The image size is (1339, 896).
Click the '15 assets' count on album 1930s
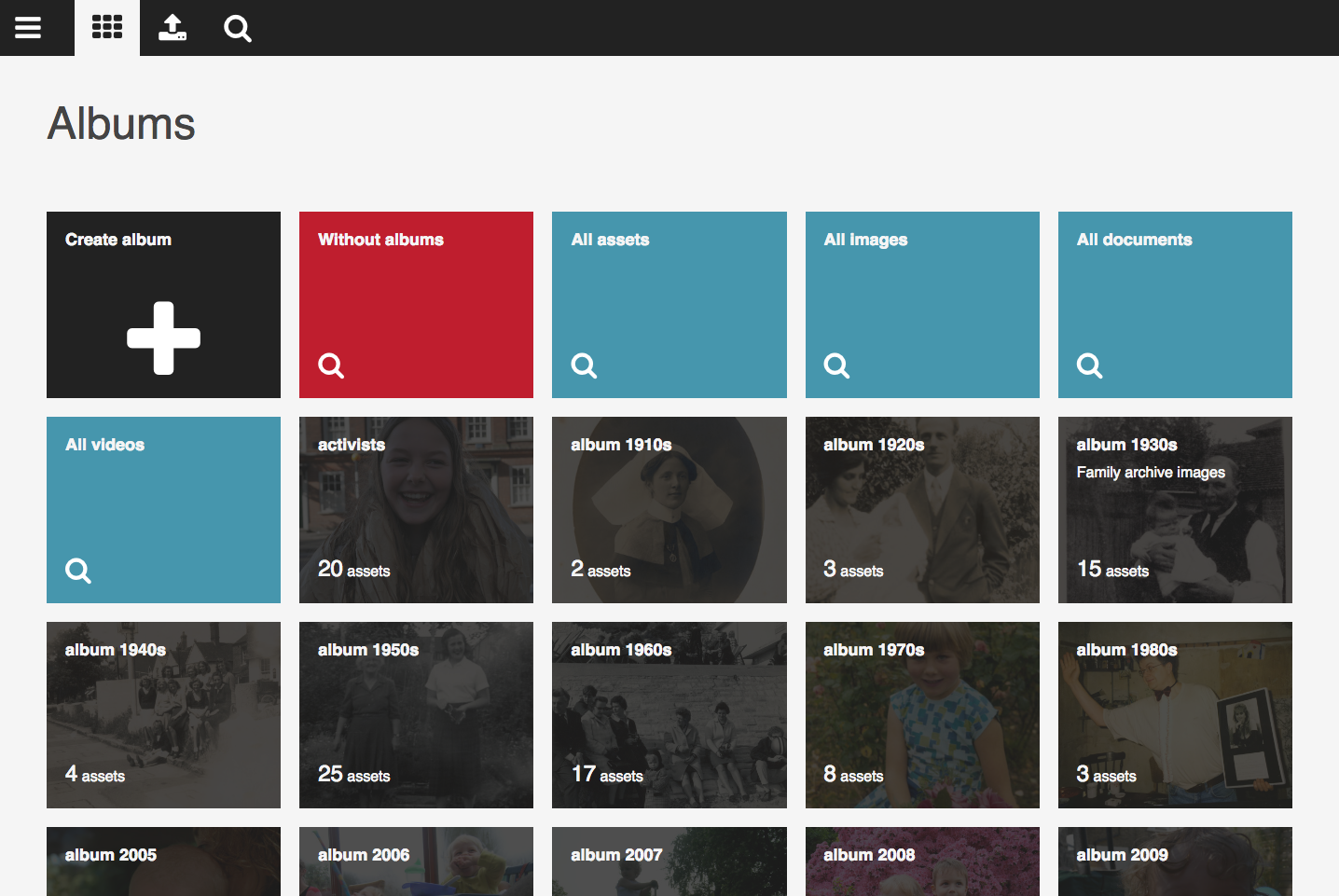1112,569
